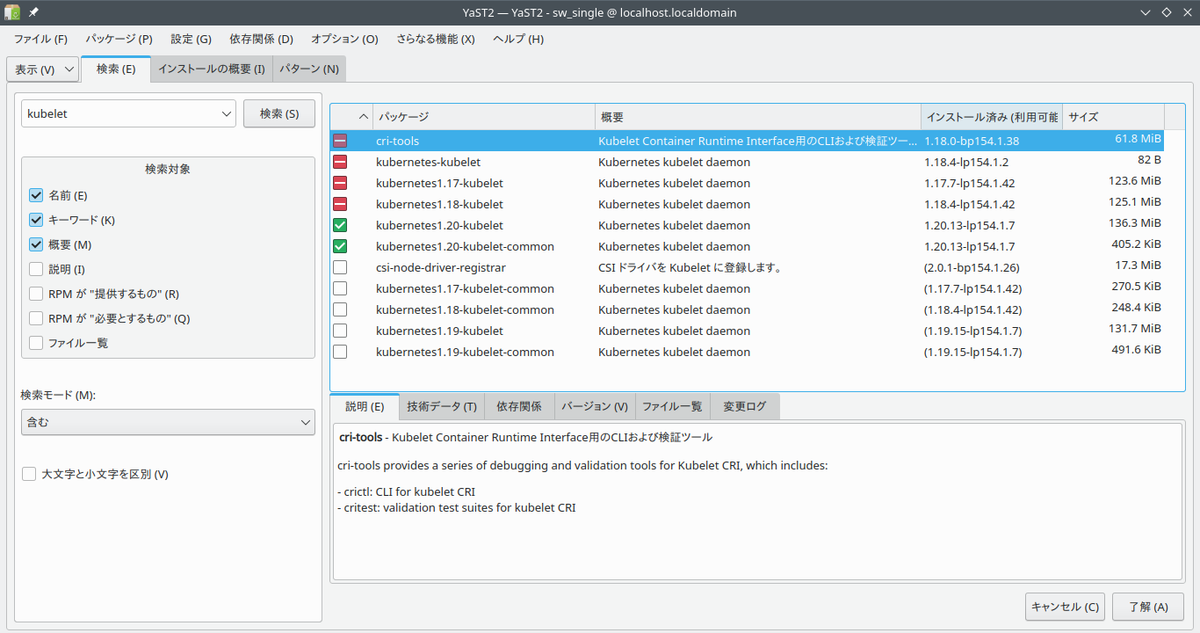Select the ファイル一覧 details tab
This screenshot has width=1200, height=633.
[x=672, y=407]
